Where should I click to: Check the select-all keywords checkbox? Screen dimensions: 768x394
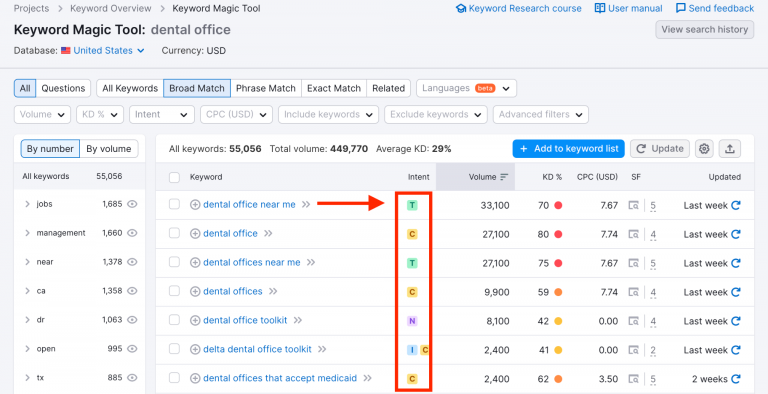coord(174,177)
